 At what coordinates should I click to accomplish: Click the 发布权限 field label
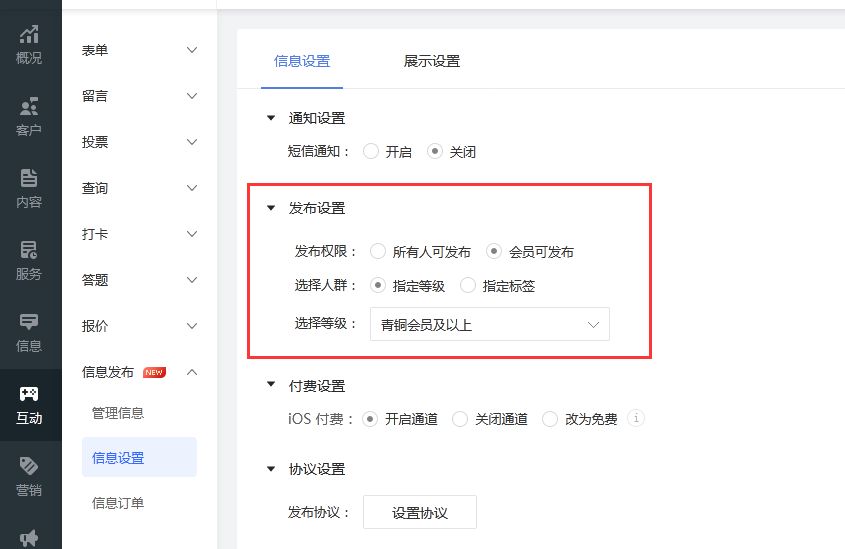tap(325, 252)
